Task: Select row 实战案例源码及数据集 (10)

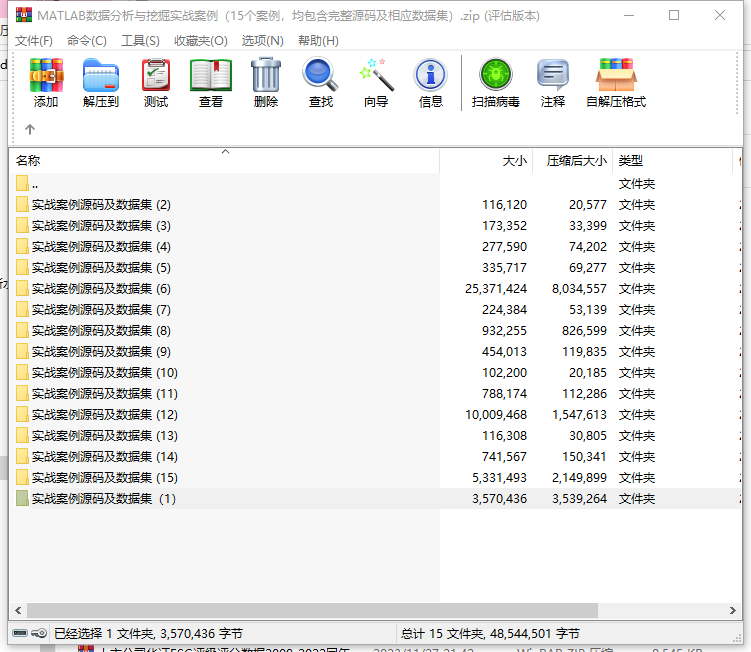Action: 376,372
